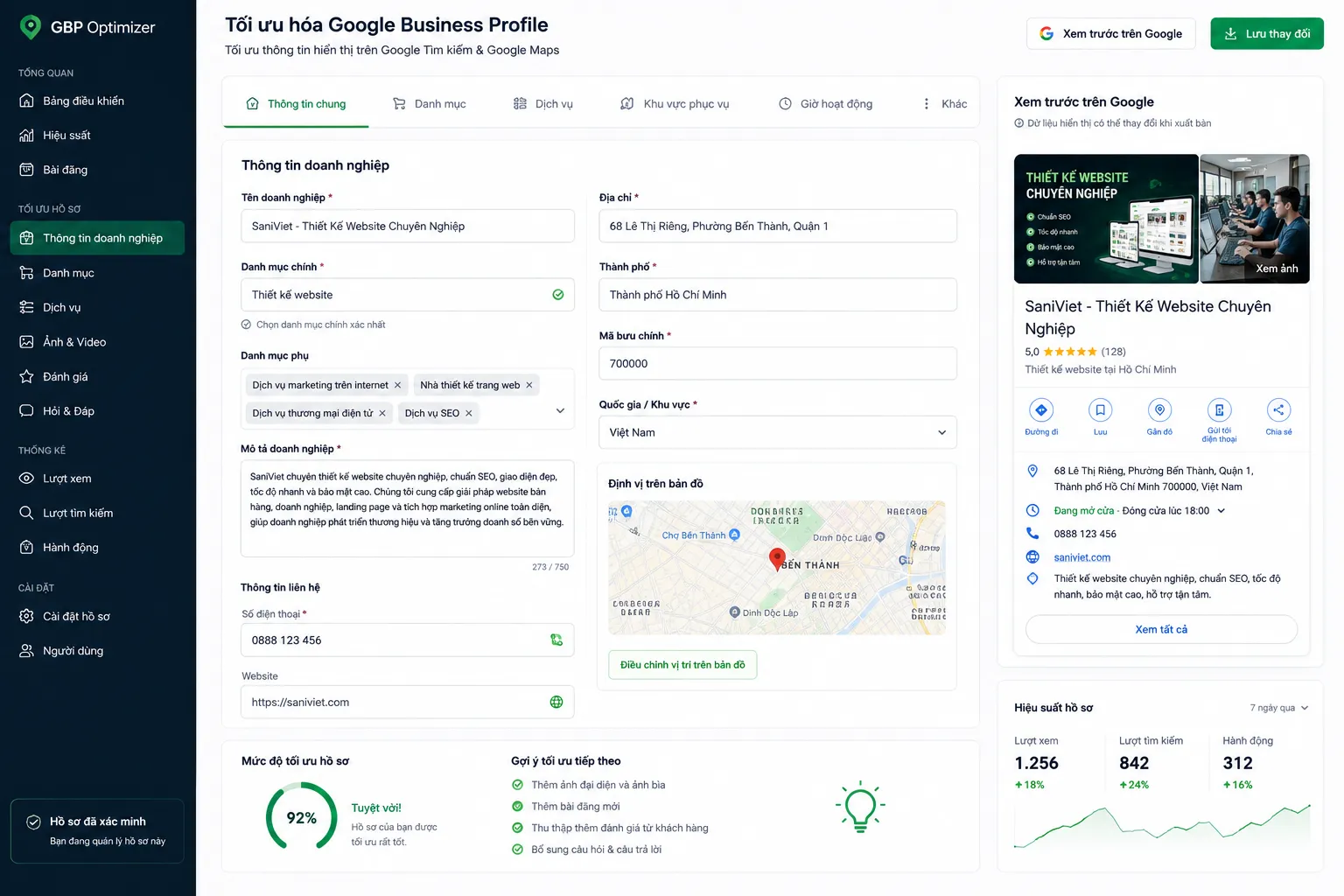
Task: Click the lightbulb suggestion icon
Action: click(861, 807)
